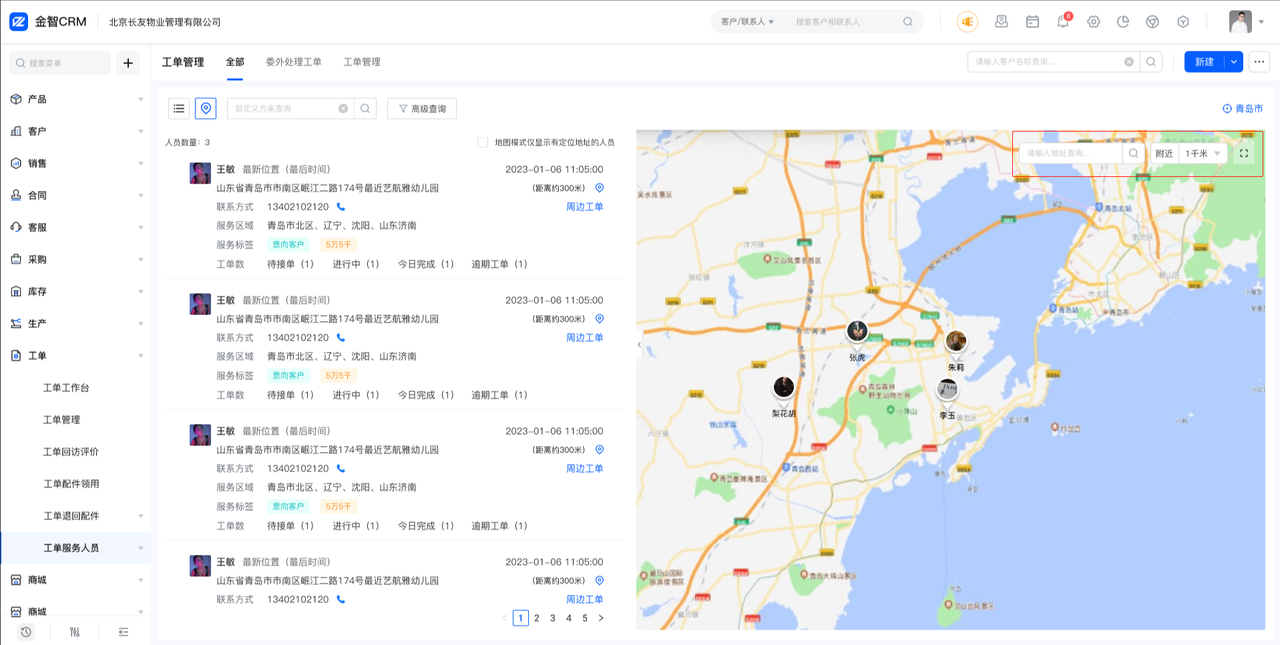Clear the customer name query field
1280x645 pixels.
point(1129,62)
